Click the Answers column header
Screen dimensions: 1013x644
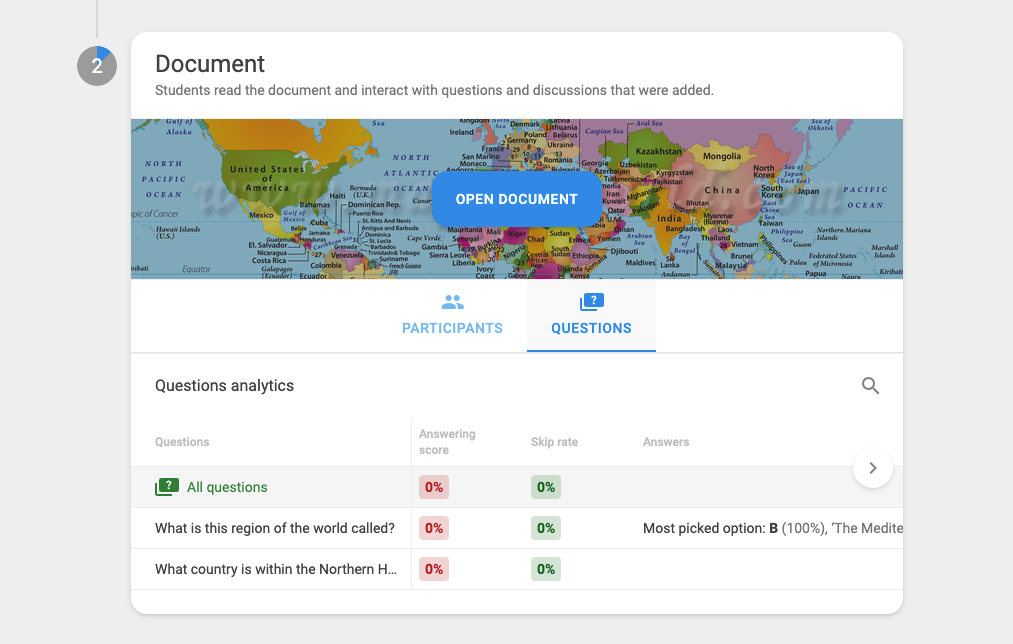pos(666,442)
